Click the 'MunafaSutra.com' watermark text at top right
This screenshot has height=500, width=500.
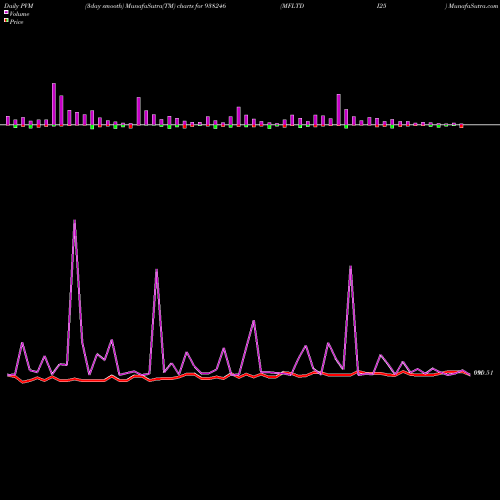pos(473,6)
